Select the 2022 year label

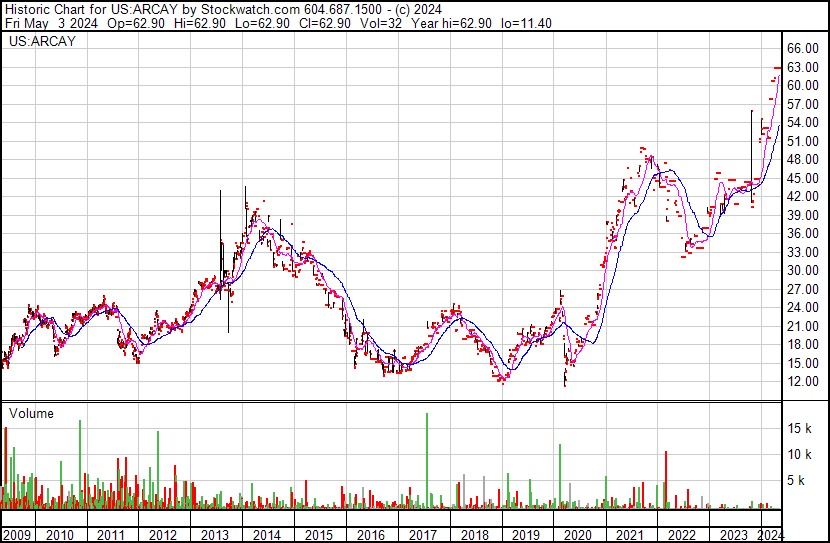681,535
